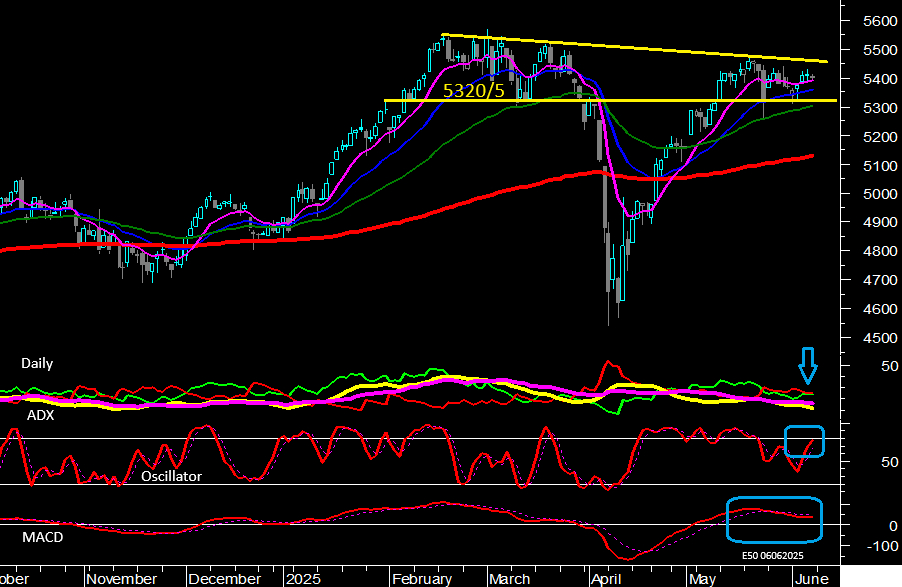Click the MACD -100 axis value

coord(882,546)
